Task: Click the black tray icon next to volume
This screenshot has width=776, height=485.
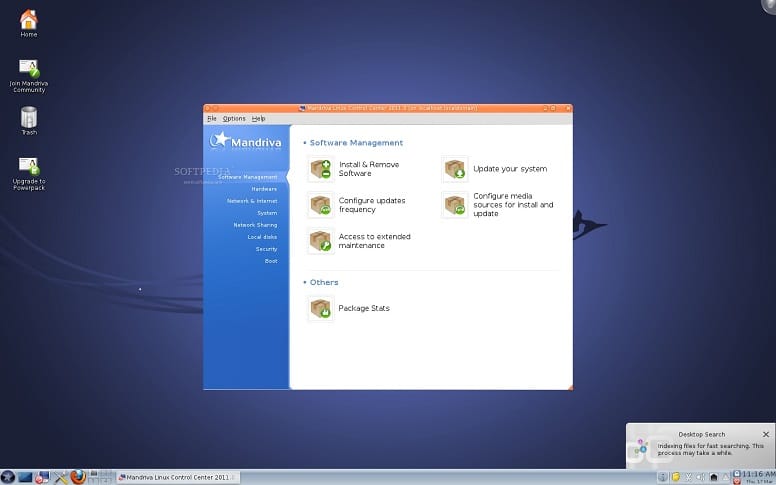Action: coord(714,477)
